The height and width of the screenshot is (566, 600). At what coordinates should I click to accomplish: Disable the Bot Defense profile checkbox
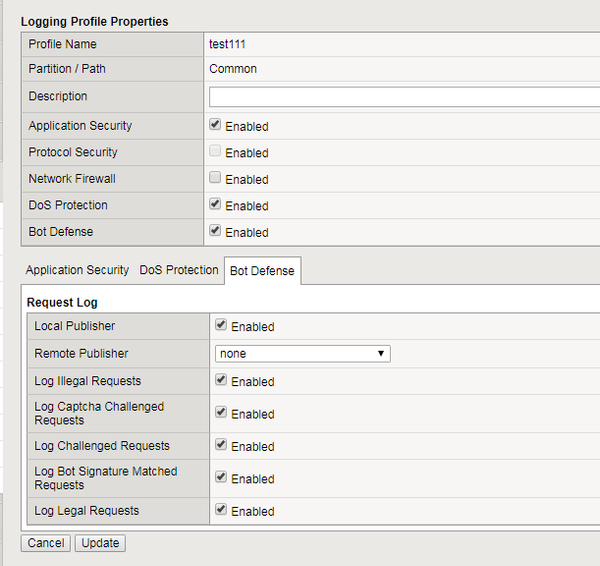tap(215, 231)
